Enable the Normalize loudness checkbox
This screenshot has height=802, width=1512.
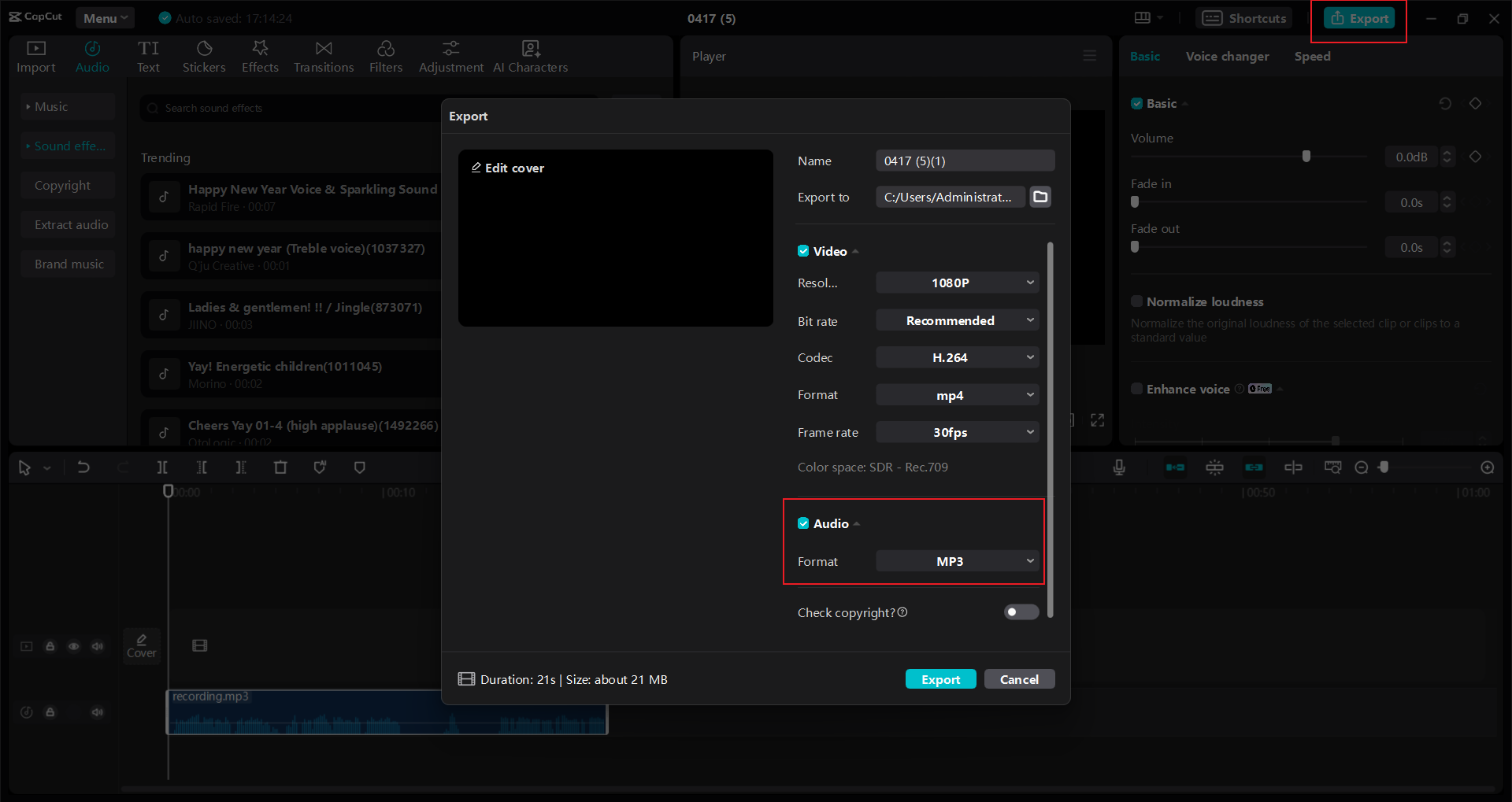click(1137, 301)
